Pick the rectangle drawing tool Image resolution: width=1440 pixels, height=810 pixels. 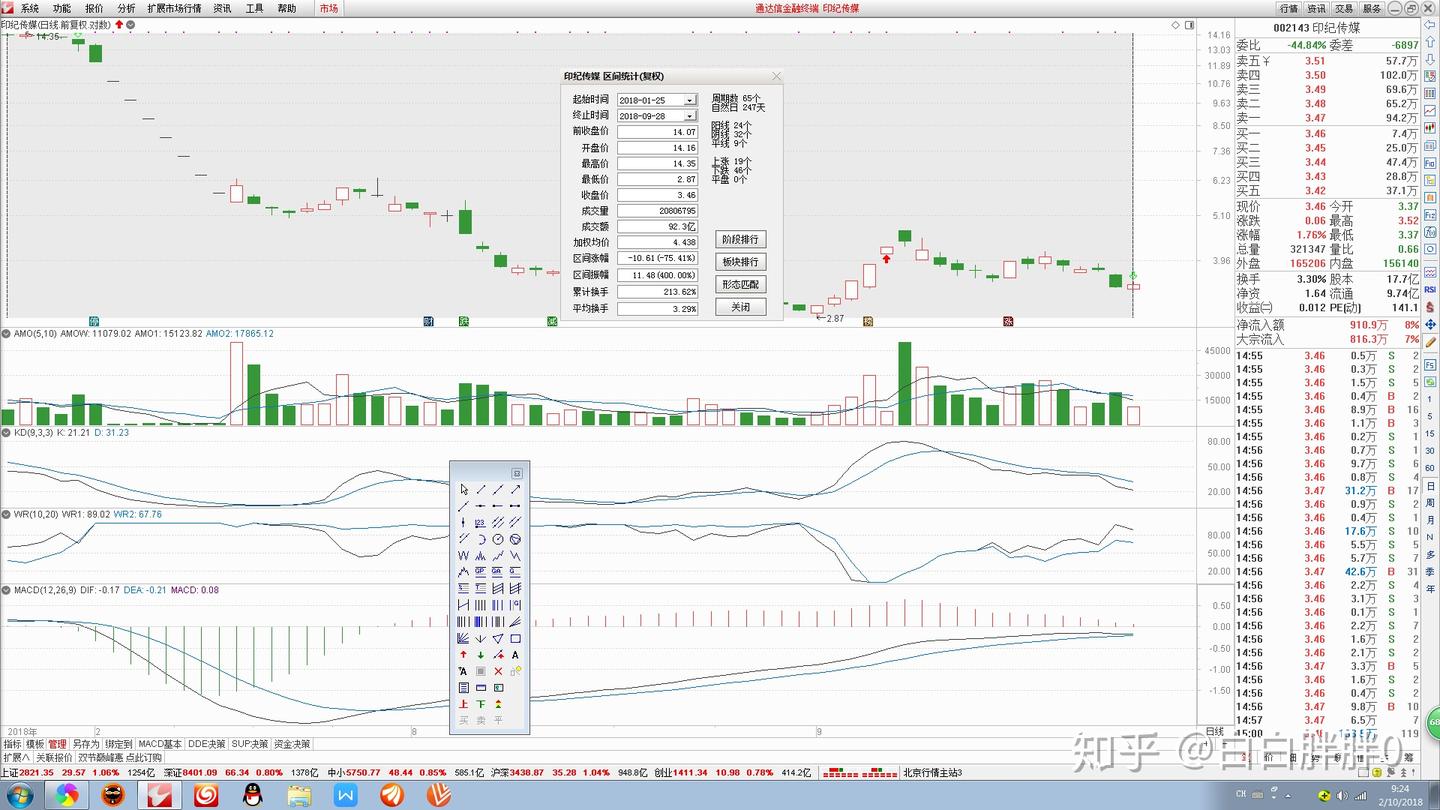tap(515, 638)
